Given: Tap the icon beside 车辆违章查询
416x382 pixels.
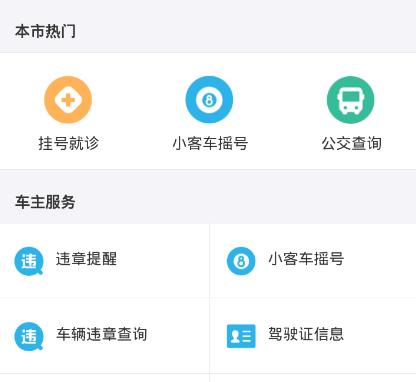Looking at the screenshot, I should click(x=29, y=336).
